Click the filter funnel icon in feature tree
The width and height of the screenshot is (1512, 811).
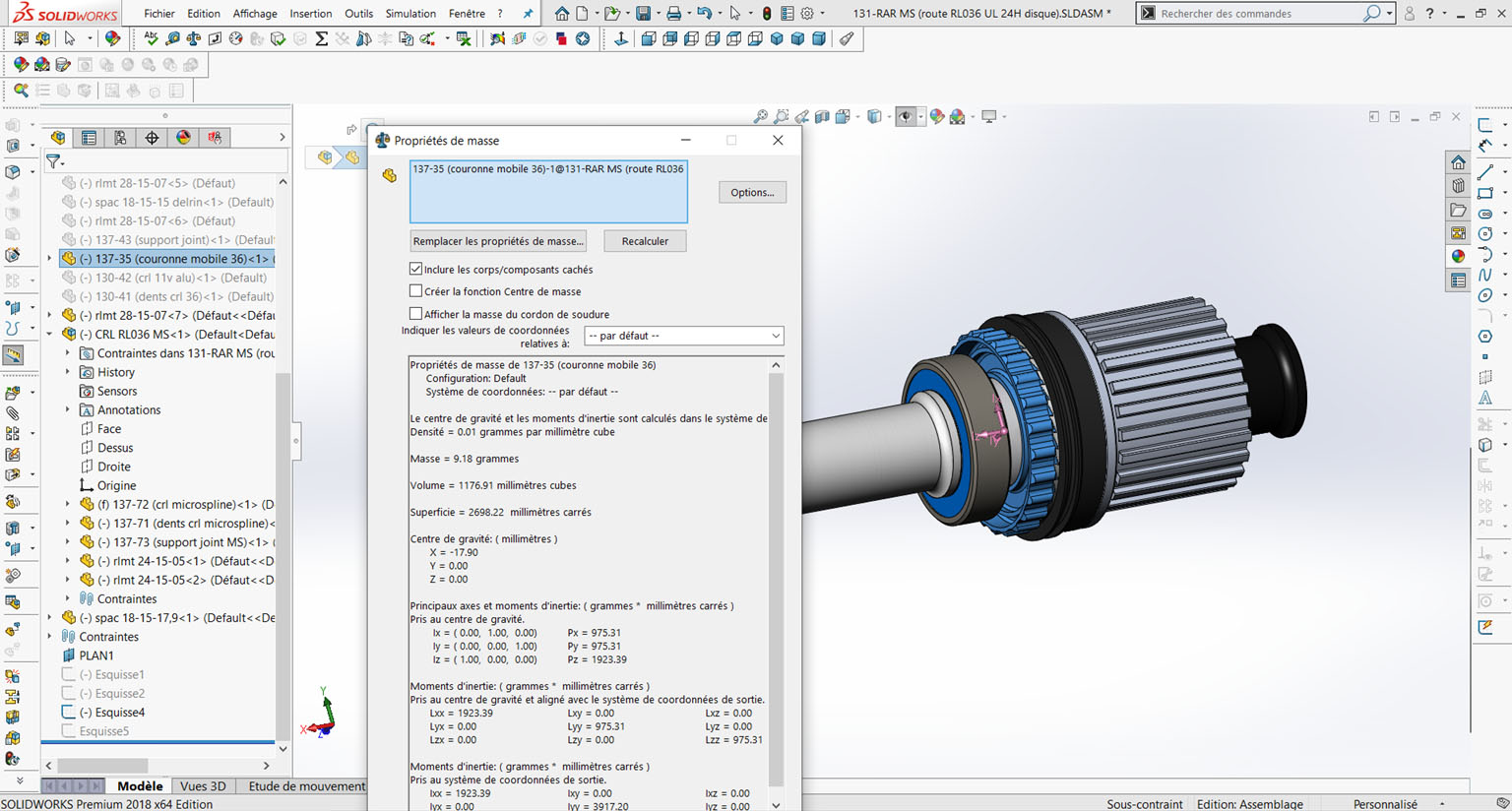53,161
